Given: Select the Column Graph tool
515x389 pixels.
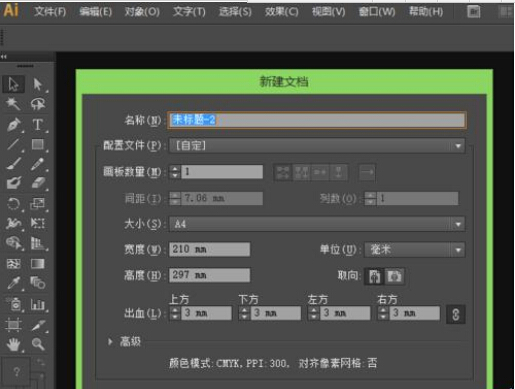Looking at the screenshot, I should click(38, 304).
